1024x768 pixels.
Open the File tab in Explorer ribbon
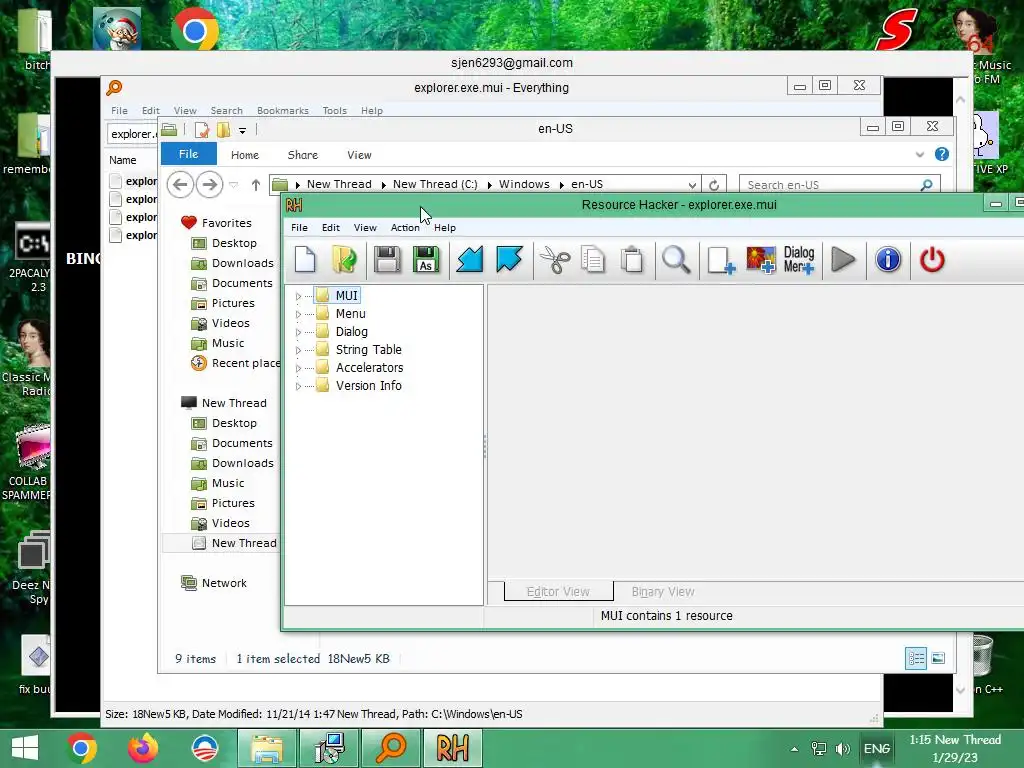click(189, 154)
